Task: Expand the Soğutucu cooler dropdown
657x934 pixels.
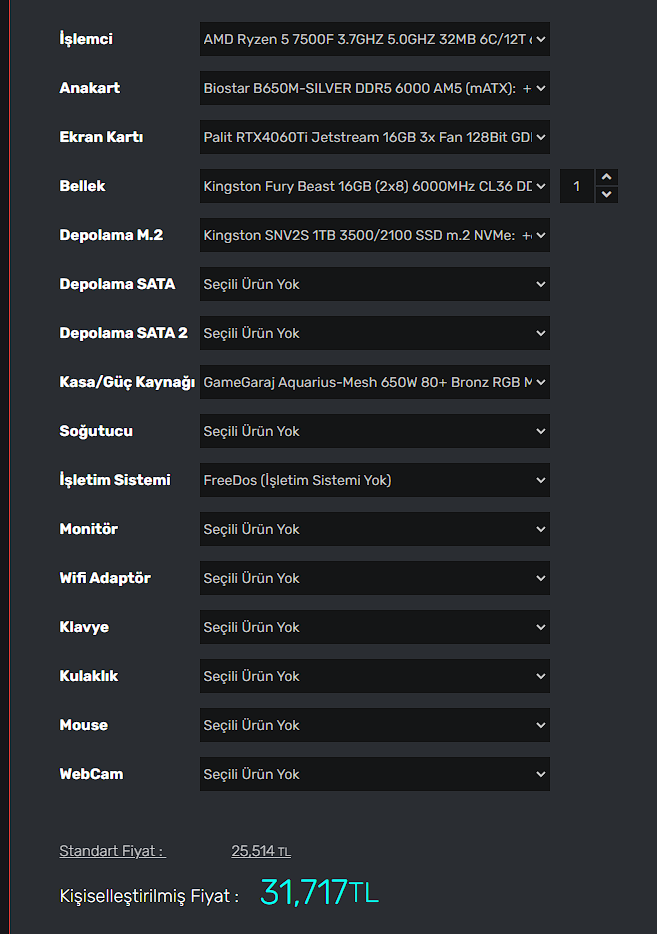Action: tap(374, 431)
